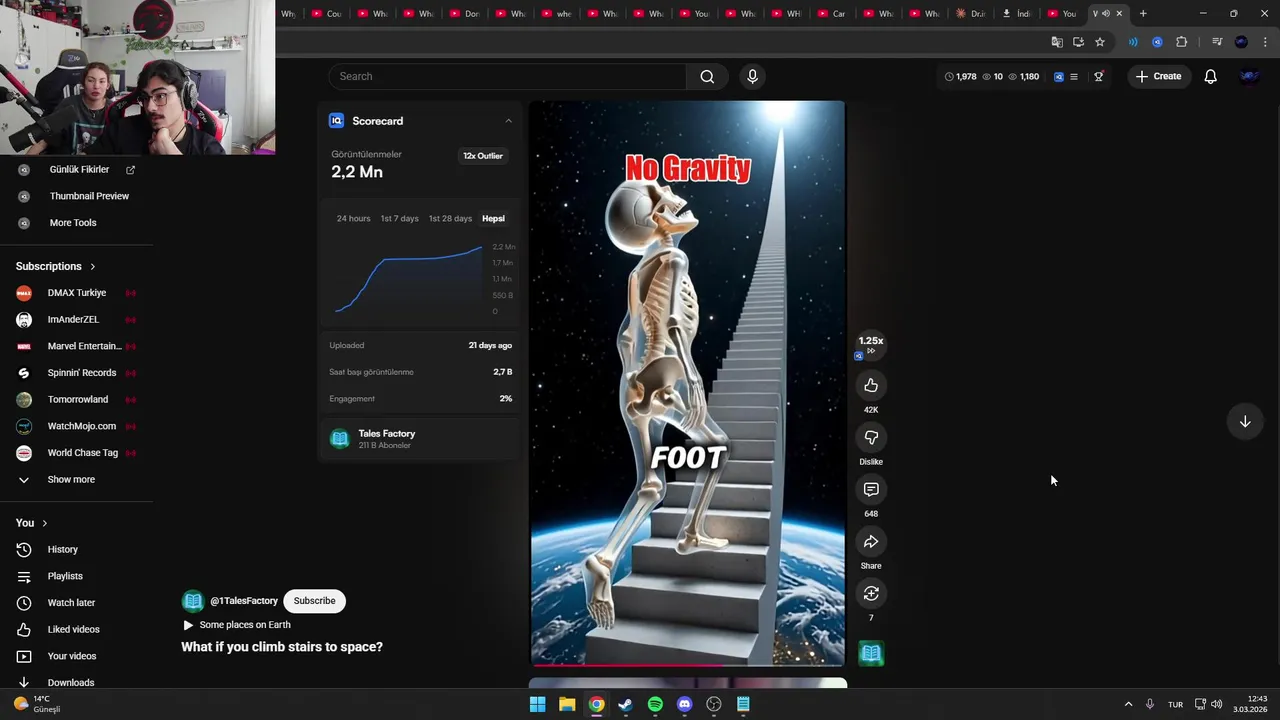
Task: Click the install app icon in address bar
Action: 1078,42
